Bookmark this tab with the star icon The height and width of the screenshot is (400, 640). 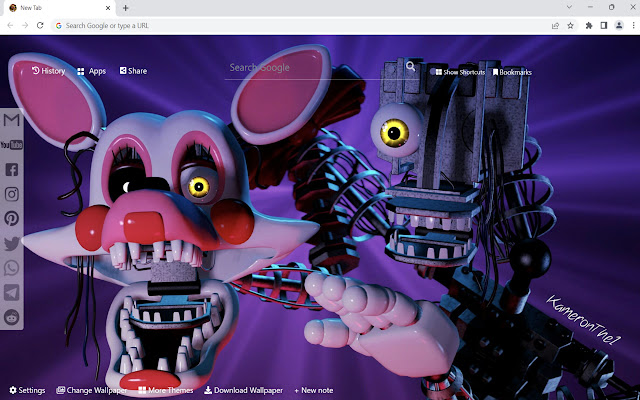pos(570,25)
